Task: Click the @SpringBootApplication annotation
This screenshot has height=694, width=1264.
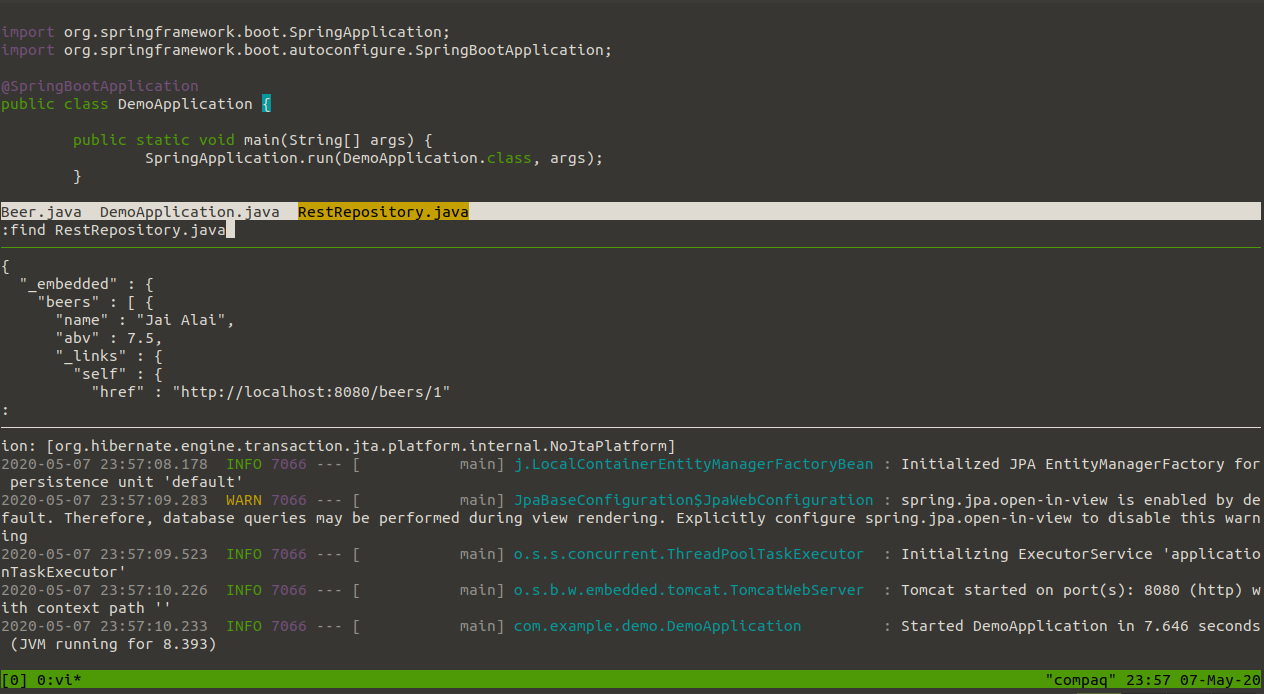Action: pos(100,86)
